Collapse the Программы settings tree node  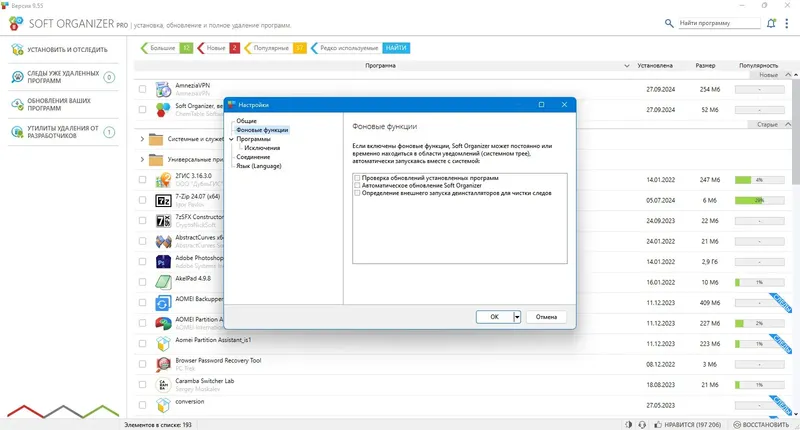click(x=232, y=139)
